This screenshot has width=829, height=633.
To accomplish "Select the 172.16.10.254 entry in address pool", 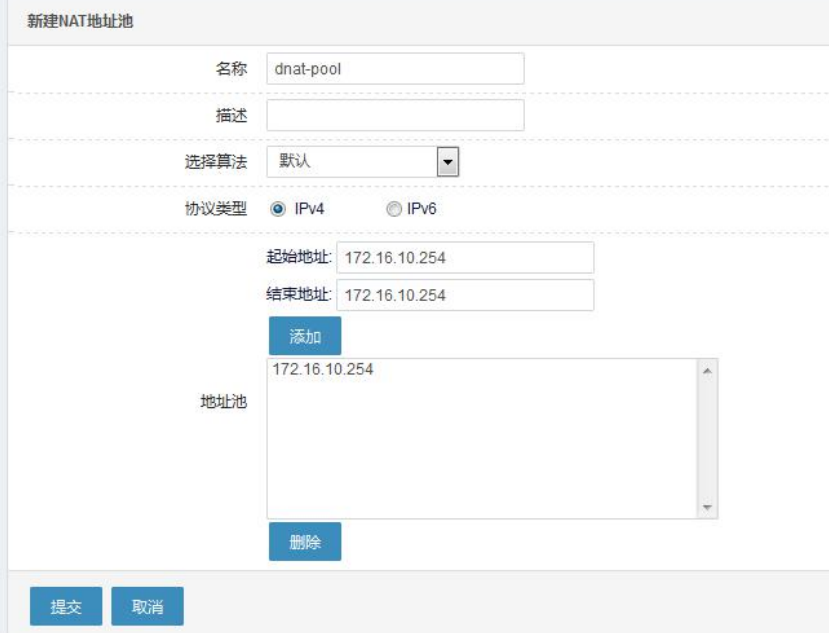I will tap(323, 369).
